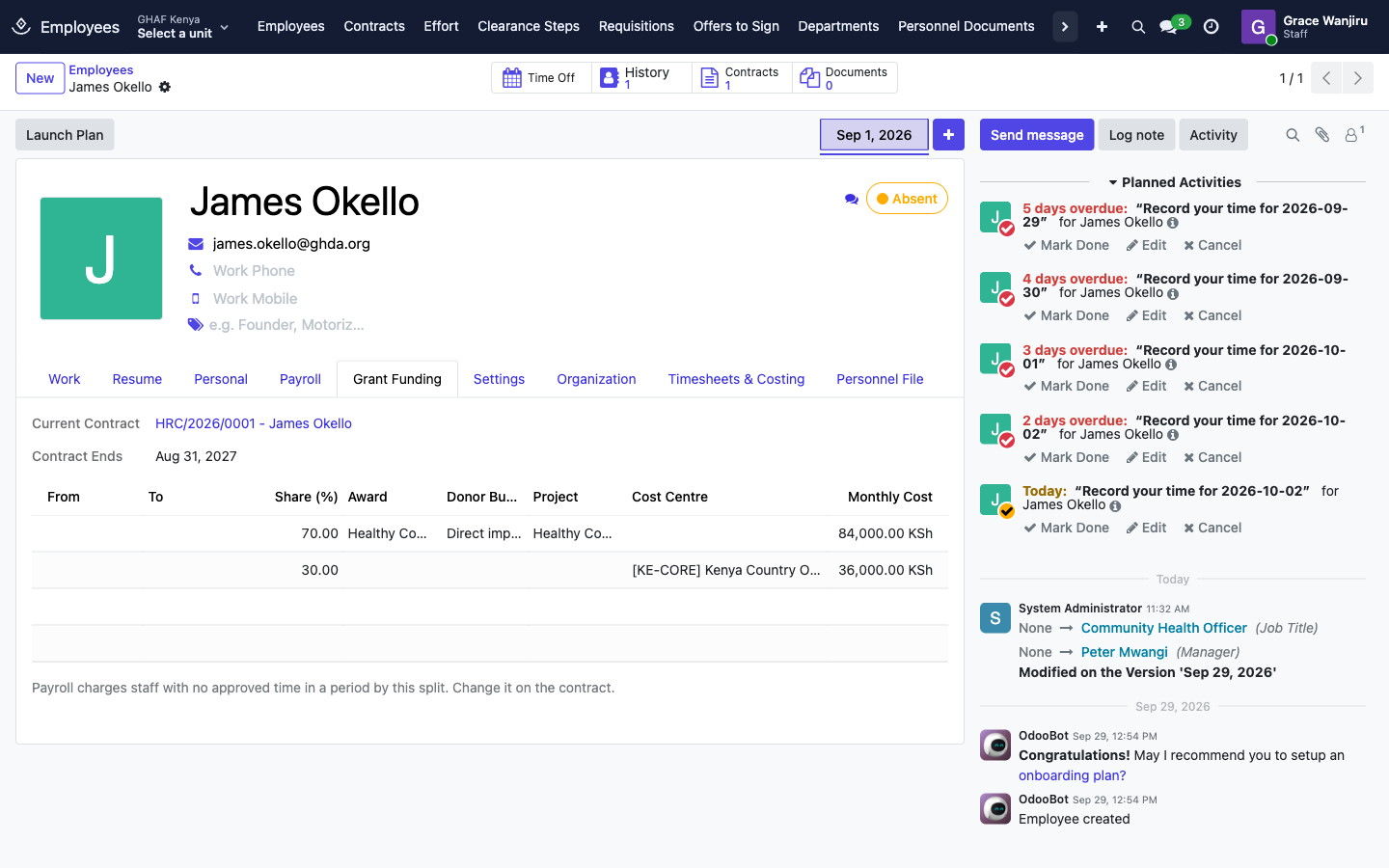The height and width of the screenshot is (868, 1389).
Task: Add a new version with plus button
Action: click(x=948, y=135)
